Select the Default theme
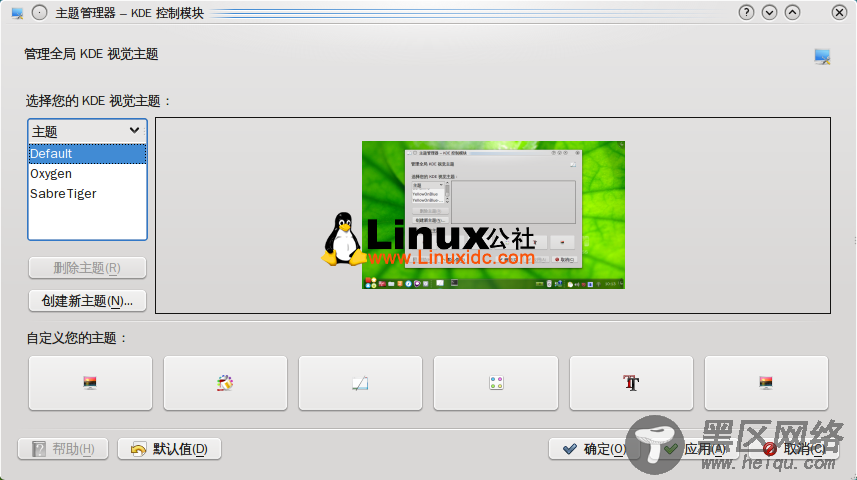 87,154
